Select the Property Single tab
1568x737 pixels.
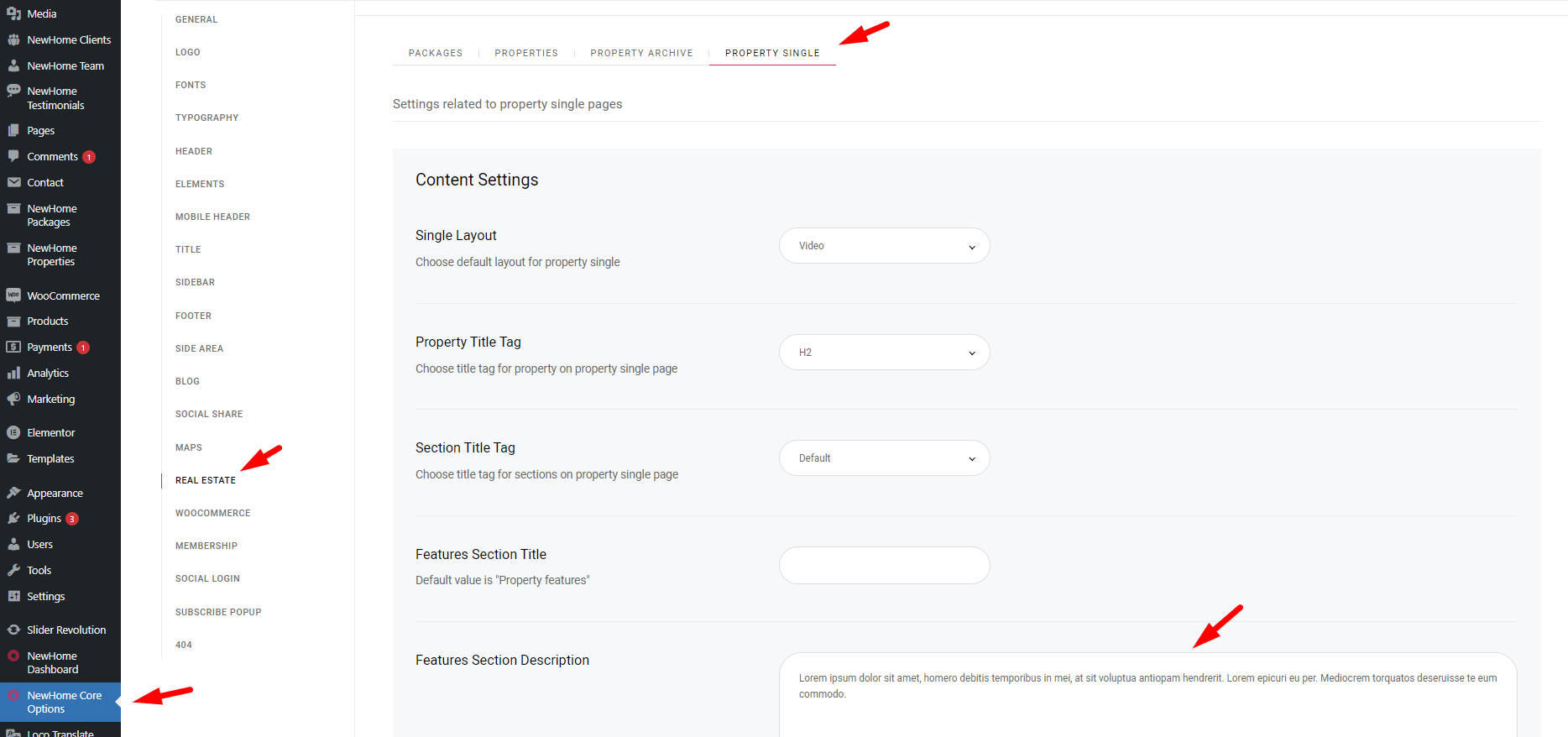pyautogui.click(x=772, y=53)
